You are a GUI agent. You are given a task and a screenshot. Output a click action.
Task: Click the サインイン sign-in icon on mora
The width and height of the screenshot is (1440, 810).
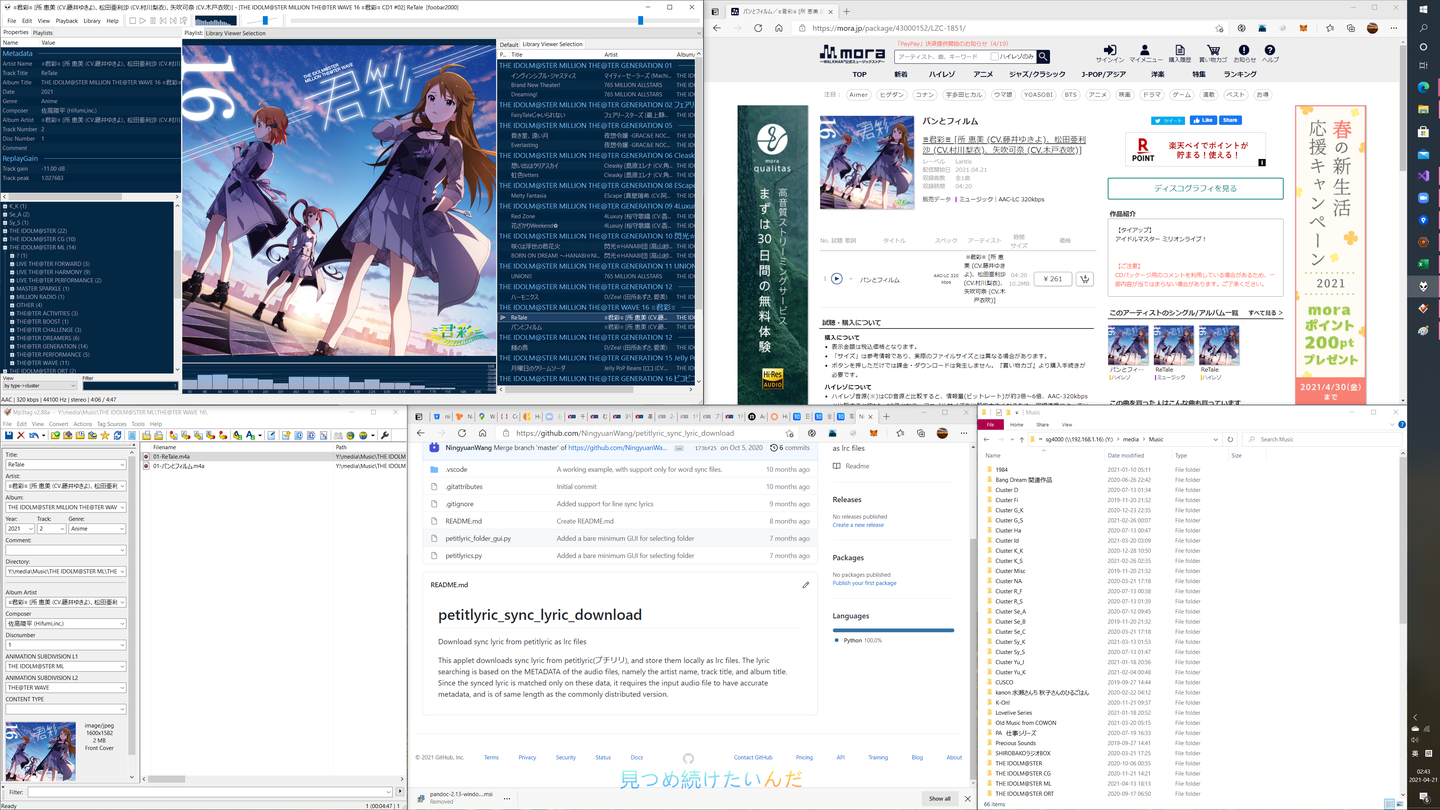pyautogui.click(x=1110, y=53)
